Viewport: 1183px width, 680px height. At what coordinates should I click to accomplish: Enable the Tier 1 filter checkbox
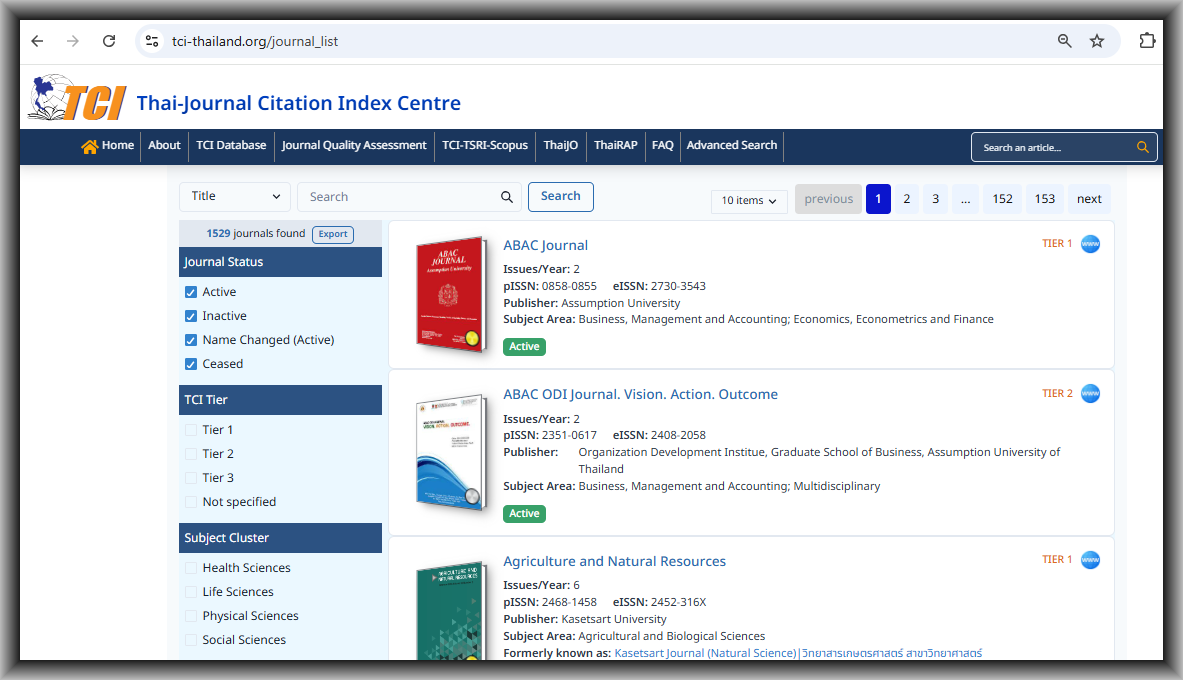click(191, 430)
